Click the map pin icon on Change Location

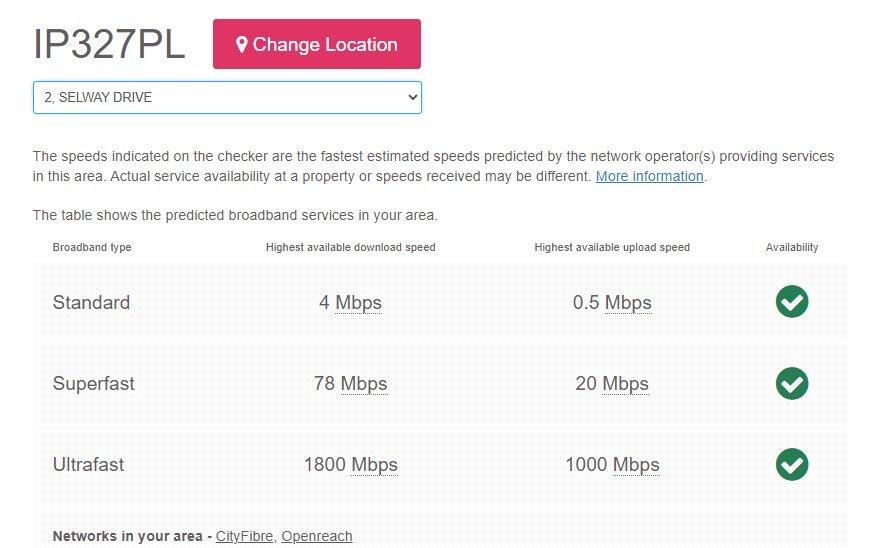241,45
